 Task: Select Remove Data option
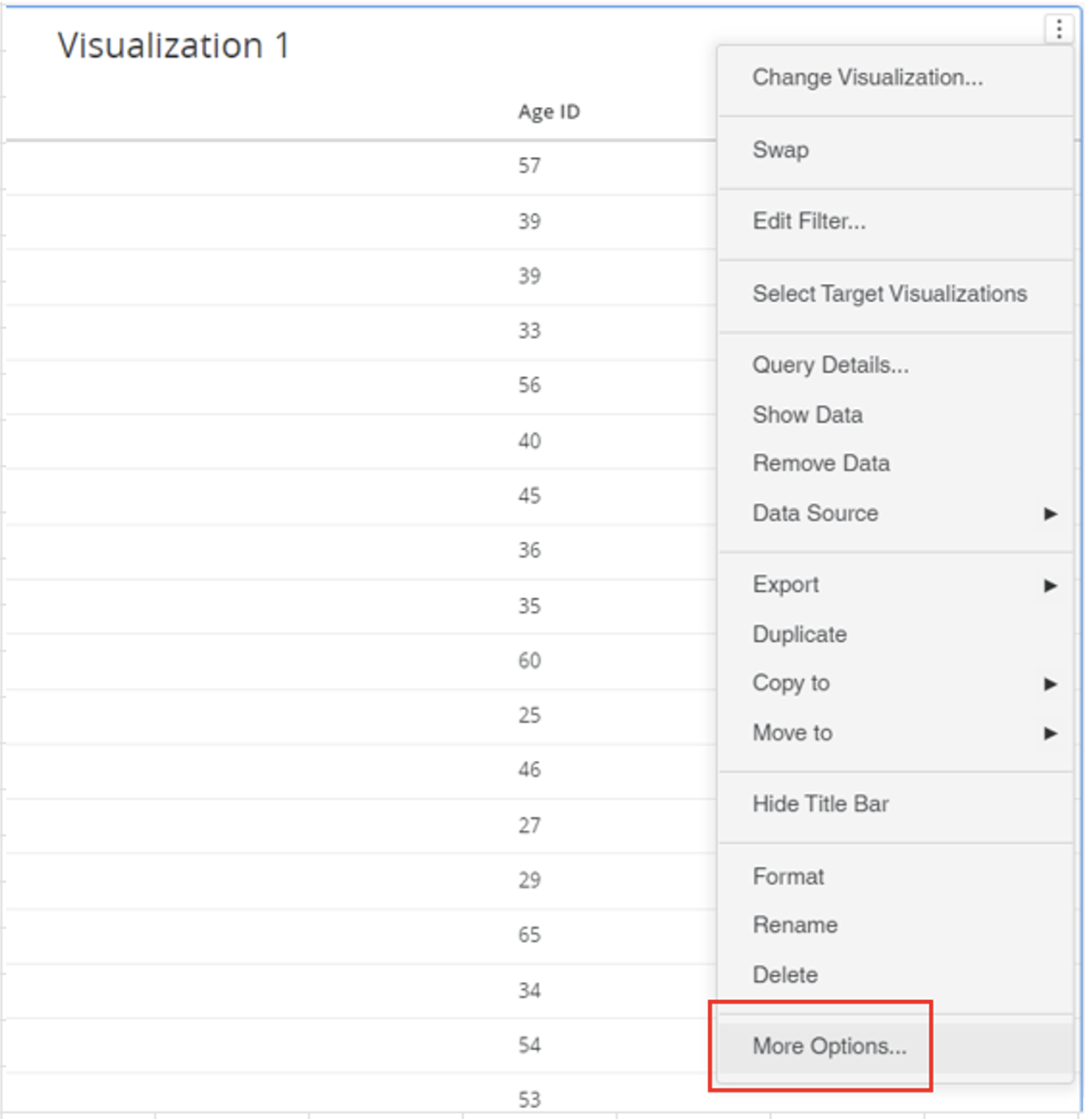coord(821,463)
